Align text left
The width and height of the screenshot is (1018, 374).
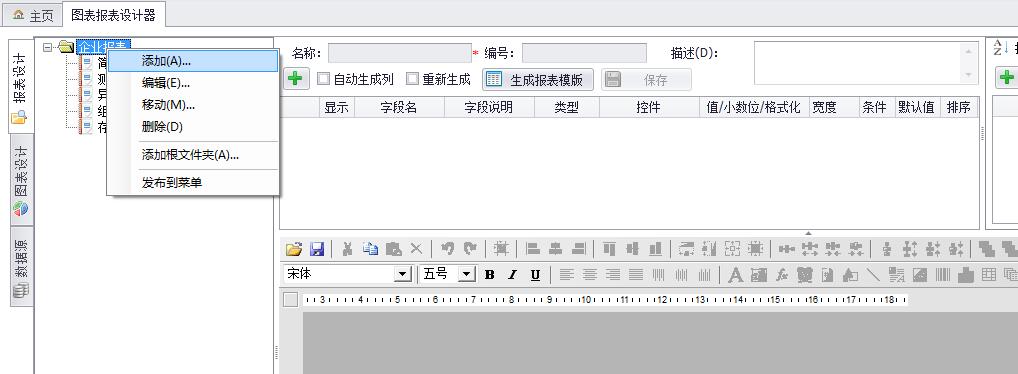click(567, 274)
